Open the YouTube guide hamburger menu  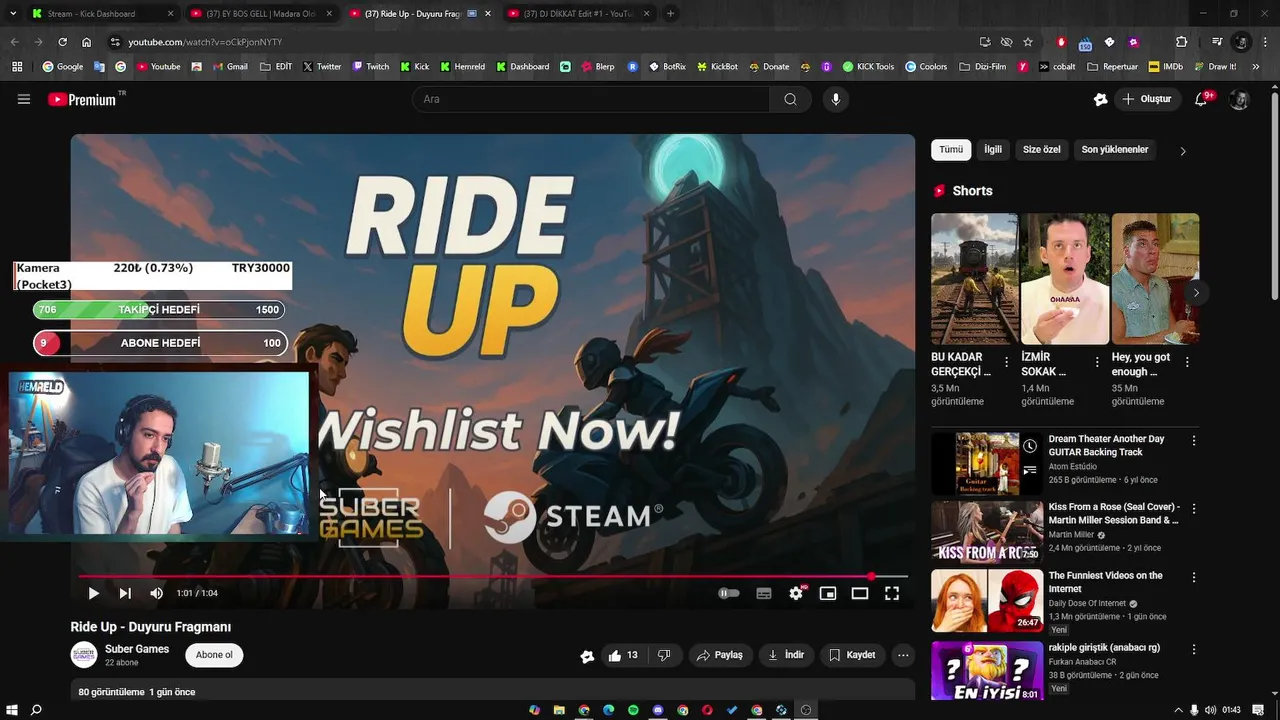[x=24, y=99]
